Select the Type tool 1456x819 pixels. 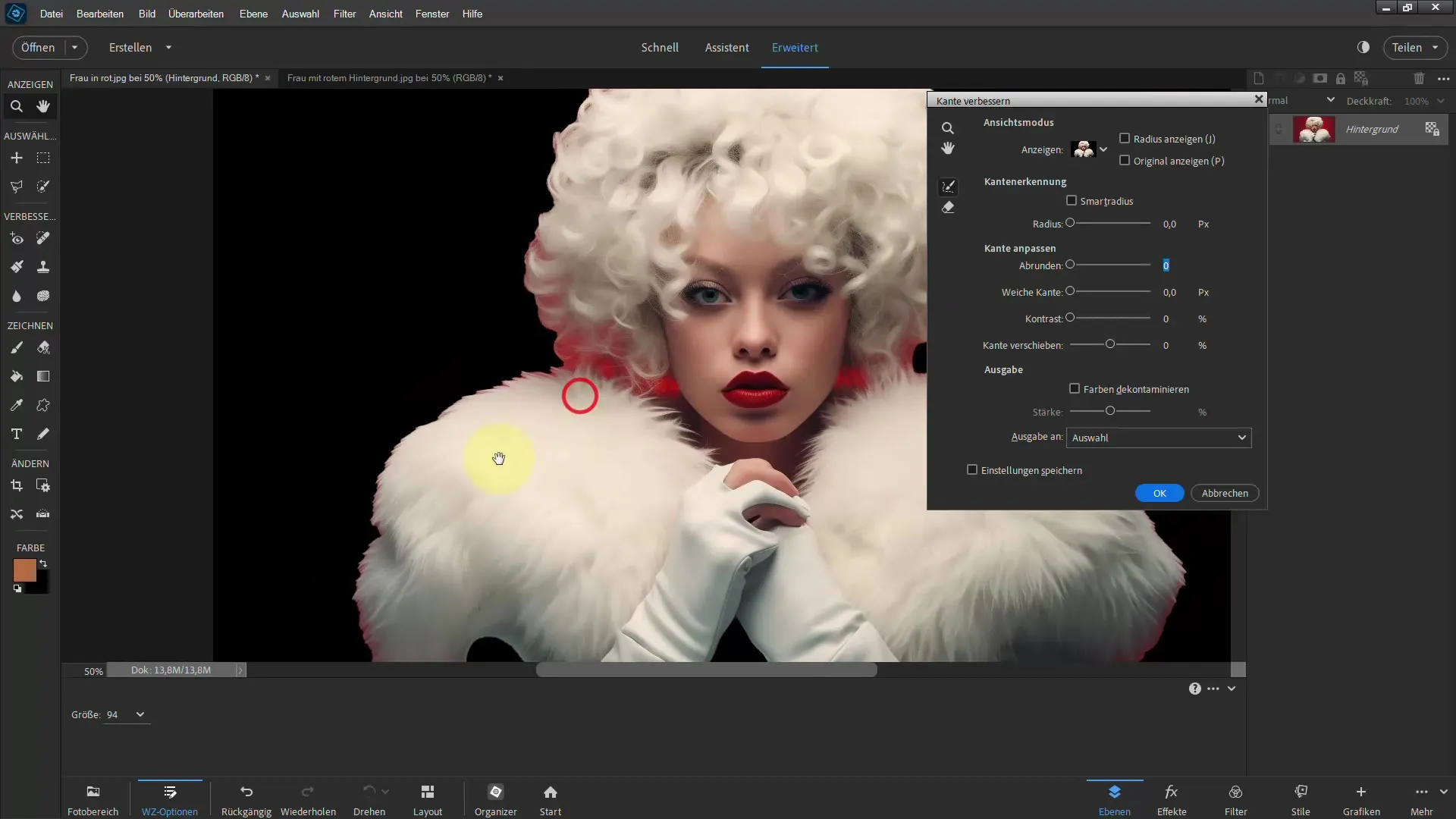click(17, 434)
